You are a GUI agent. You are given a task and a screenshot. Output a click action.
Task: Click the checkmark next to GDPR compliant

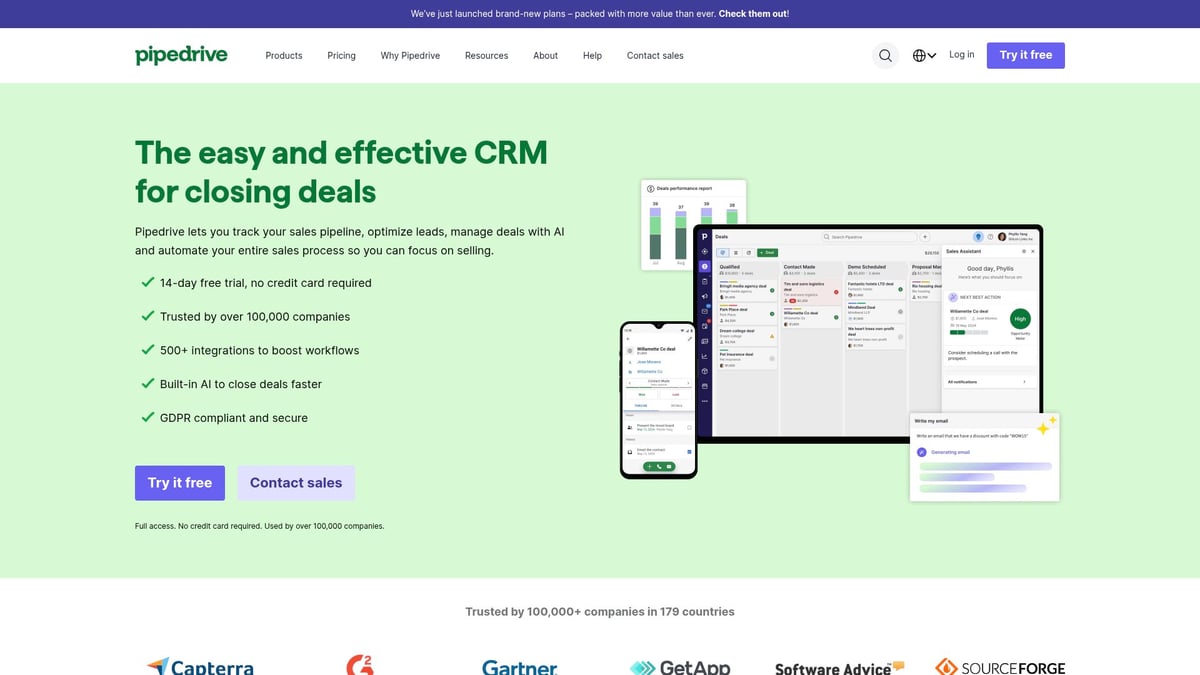(148, 418)
